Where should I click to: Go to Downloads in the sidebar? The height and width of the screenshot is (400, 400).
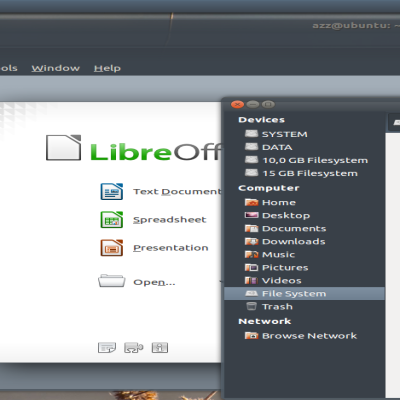click(294, 242)
